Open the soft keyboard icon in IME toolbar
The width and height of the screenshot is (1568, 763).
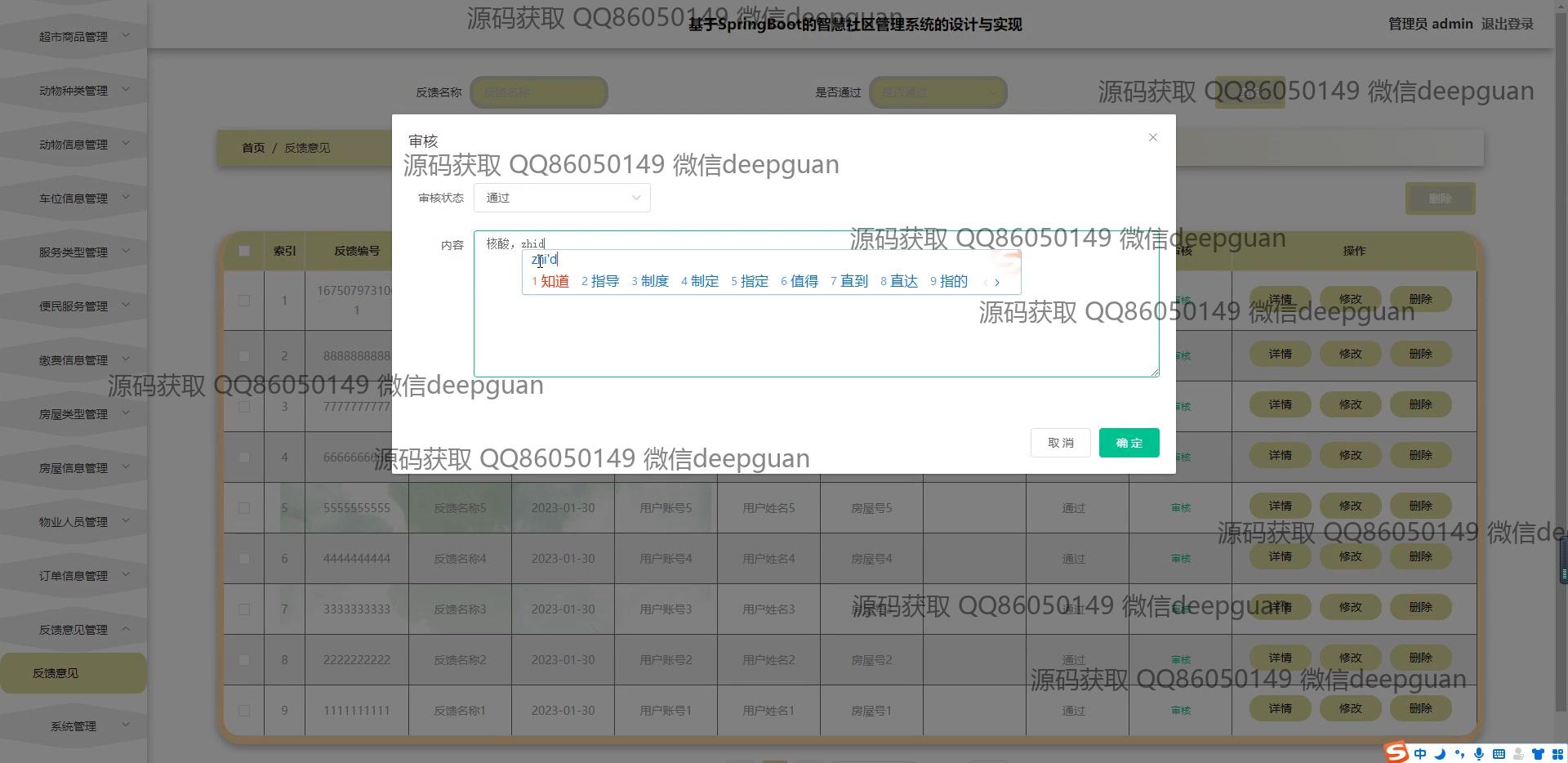(x=1499, y=754)
